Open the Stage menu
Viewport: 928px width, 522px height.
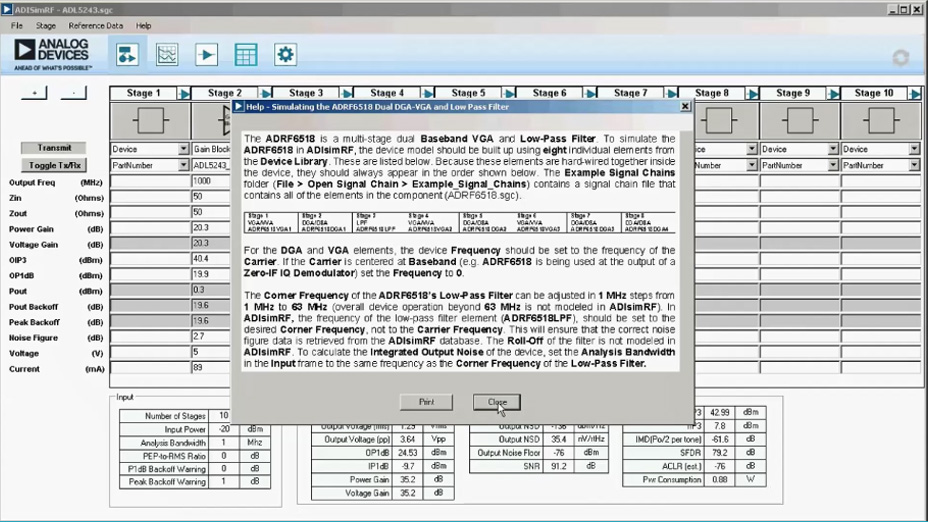point(46,25)
